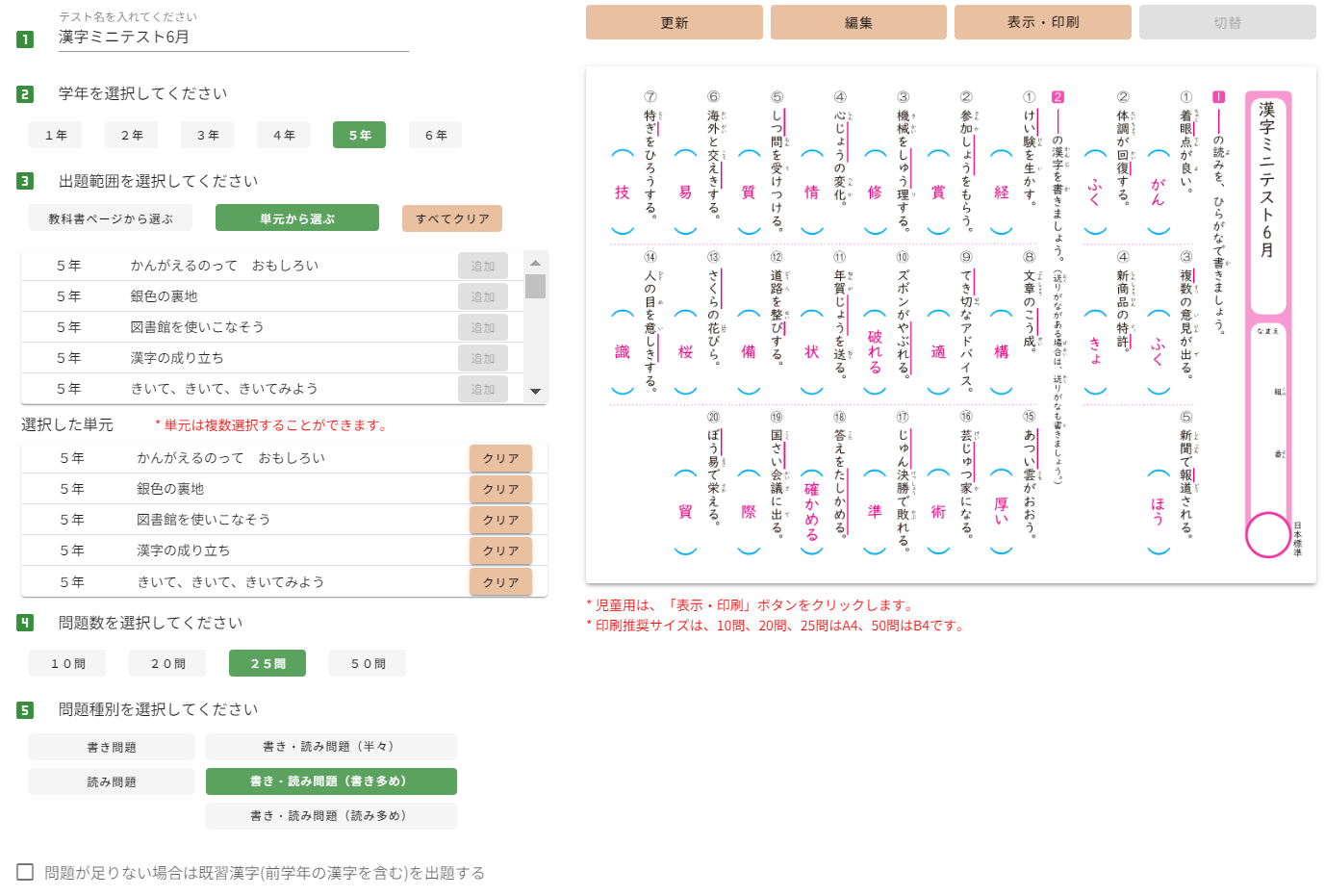Viewport: 1325px width, 896px height.
Task: Click unit list row 漢字の成り立ち
Action: [273, 358]
